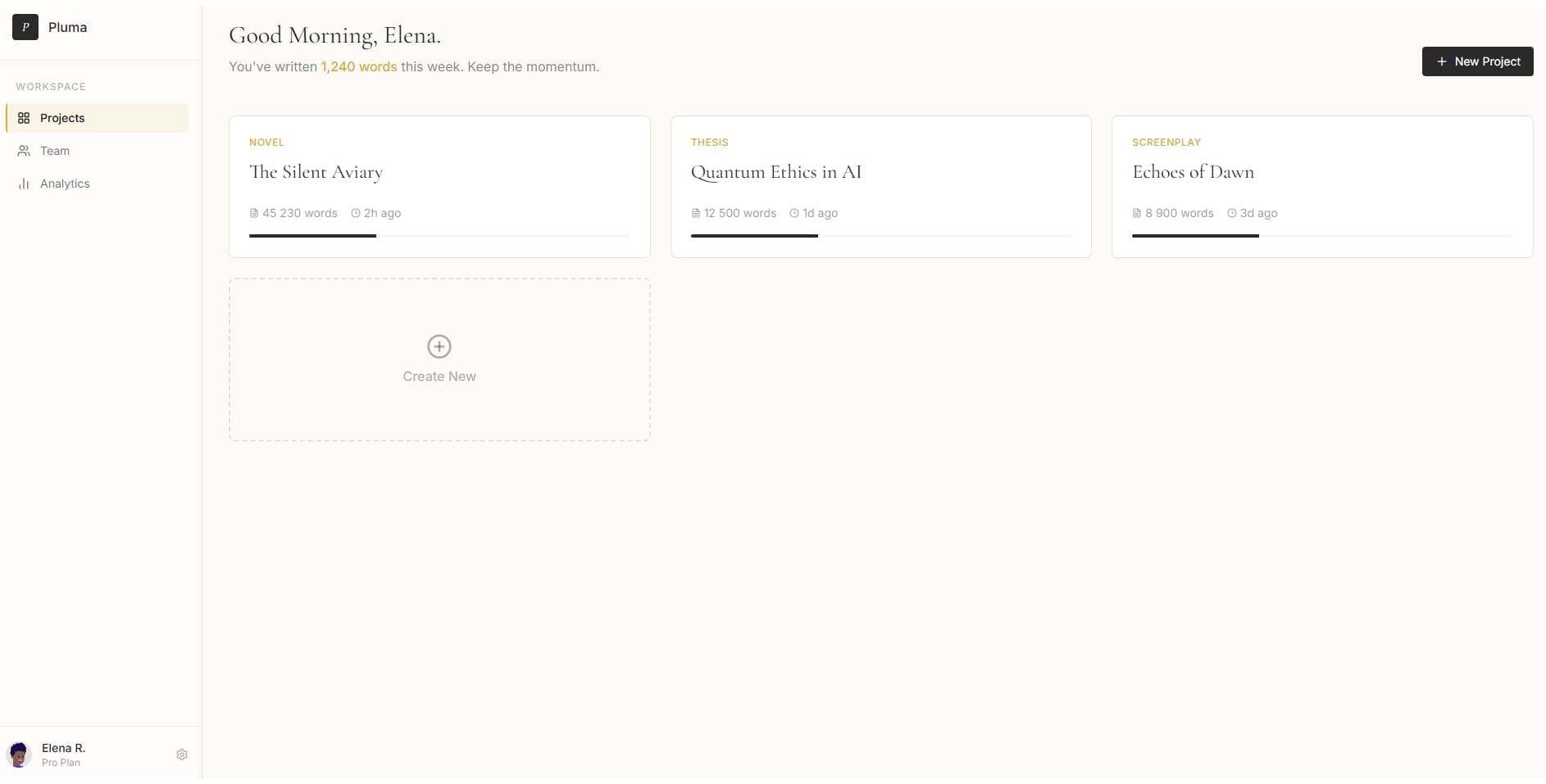Click the Team people icon

coord(24,151)
